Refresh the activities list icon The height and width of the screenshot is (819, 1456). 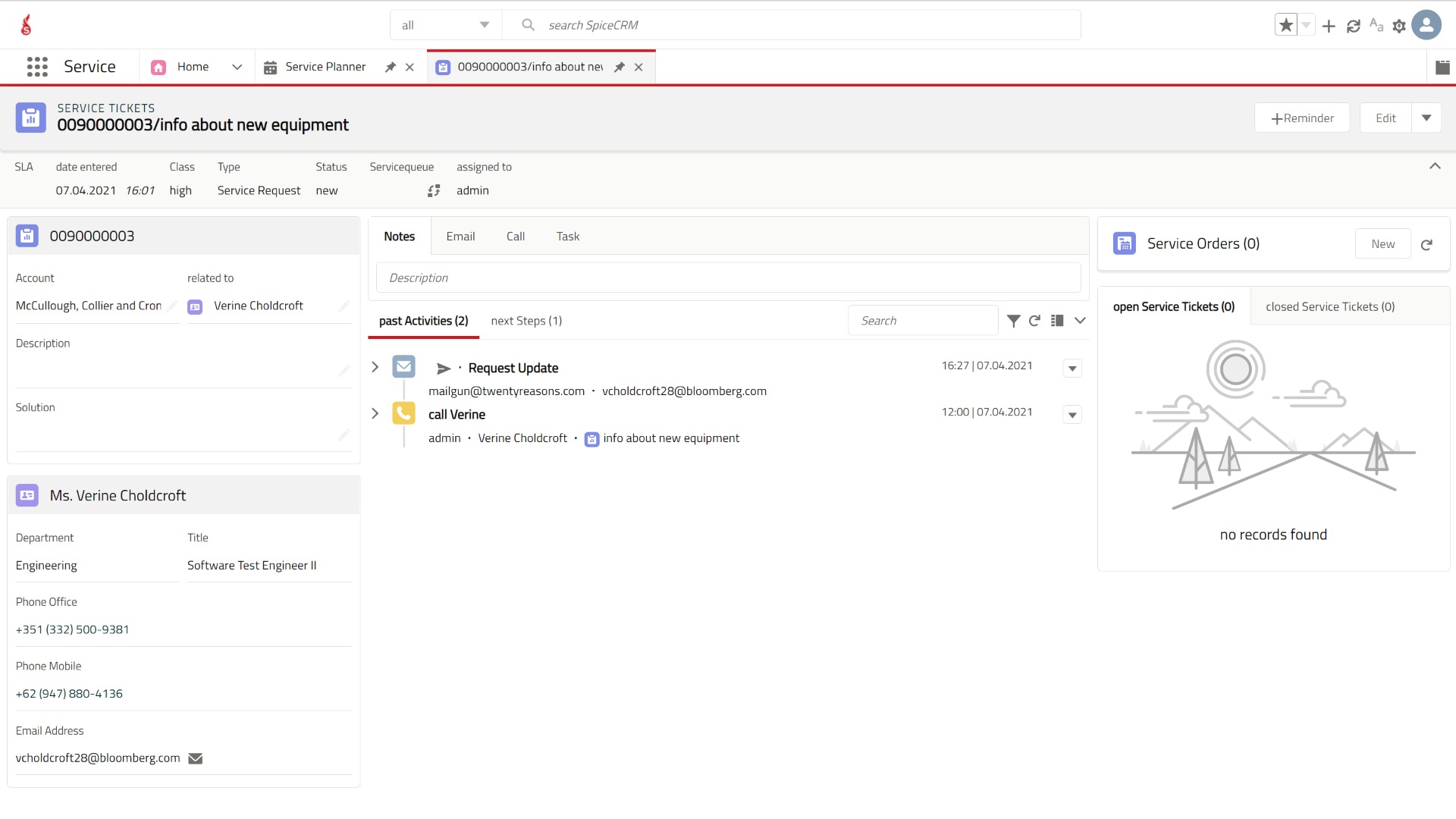click(x=1034, y=321)
